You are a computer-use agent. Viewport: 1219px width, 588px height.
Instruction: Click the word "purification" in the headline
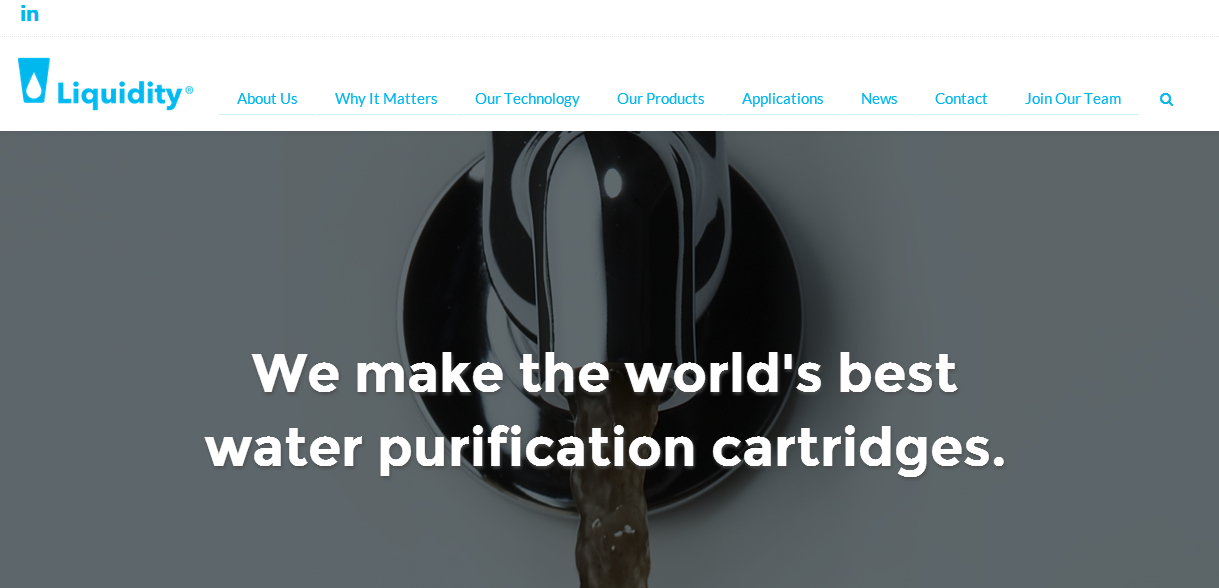click(536, 447)
